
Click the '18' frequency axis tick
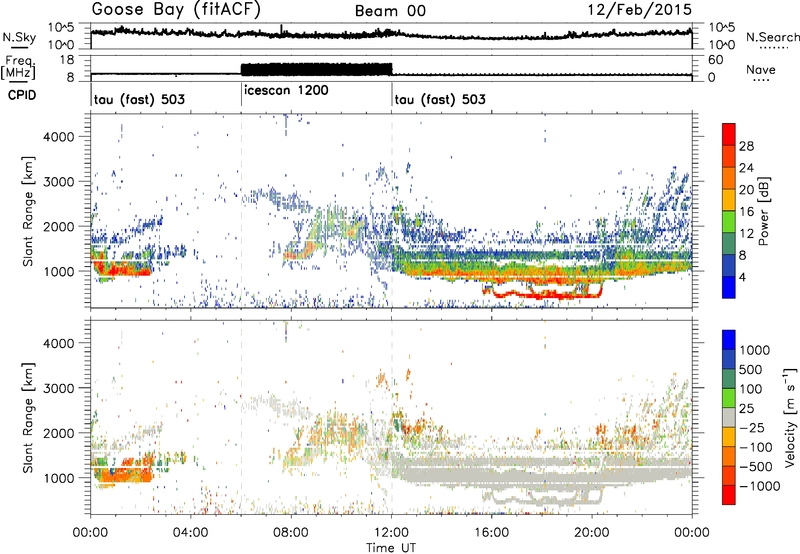click(67, 60)
